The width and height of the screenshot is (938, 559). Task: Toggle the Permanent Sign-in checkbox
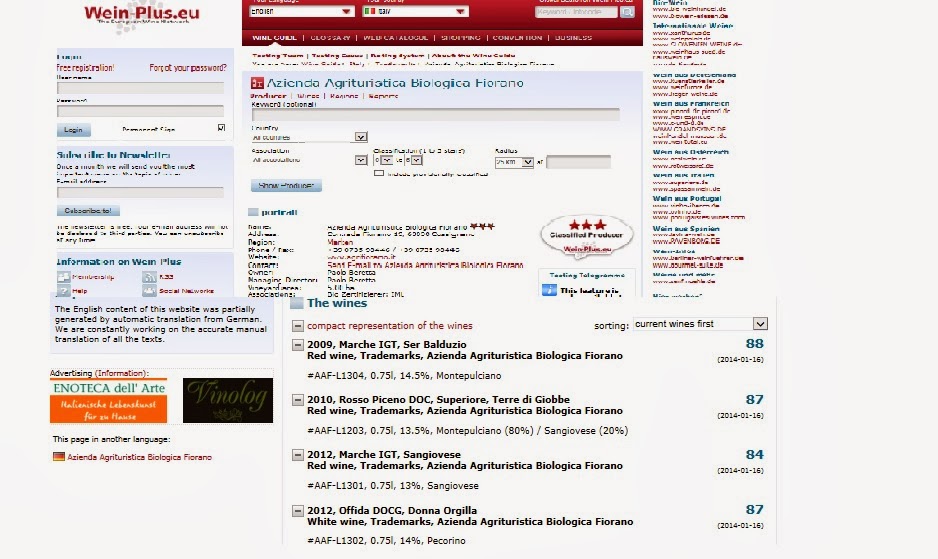tap(221, 127)
